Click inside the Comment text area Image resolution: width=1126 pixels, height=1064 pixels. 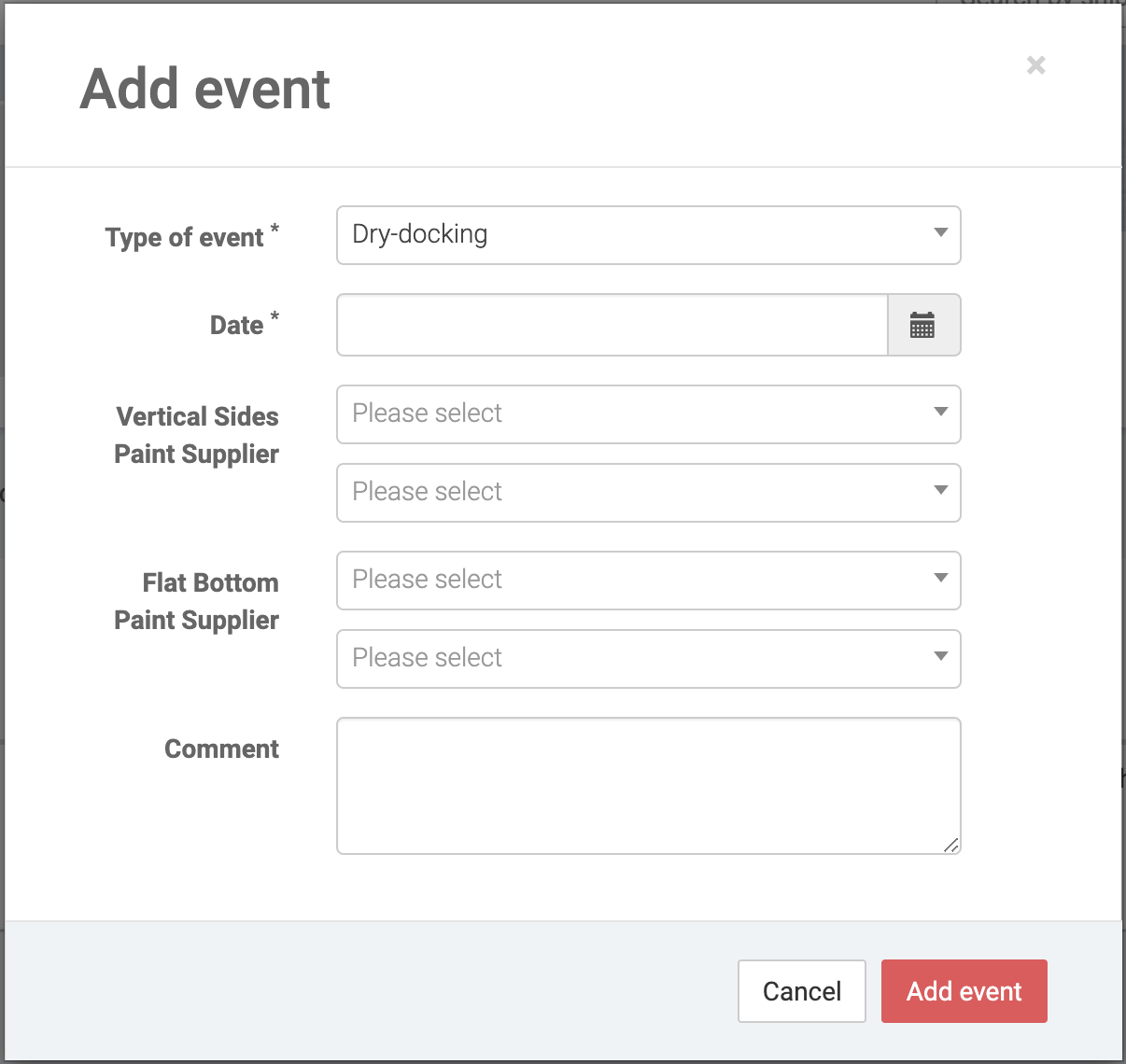tap(648, 786)
